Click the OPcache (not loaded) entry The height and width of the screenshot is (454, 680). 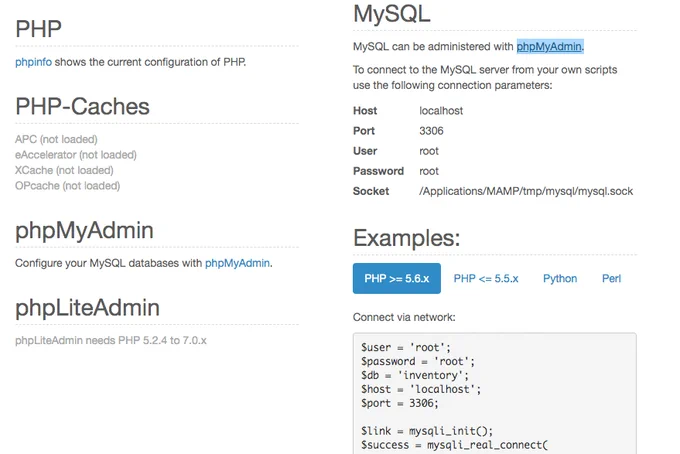click(68, 186)
